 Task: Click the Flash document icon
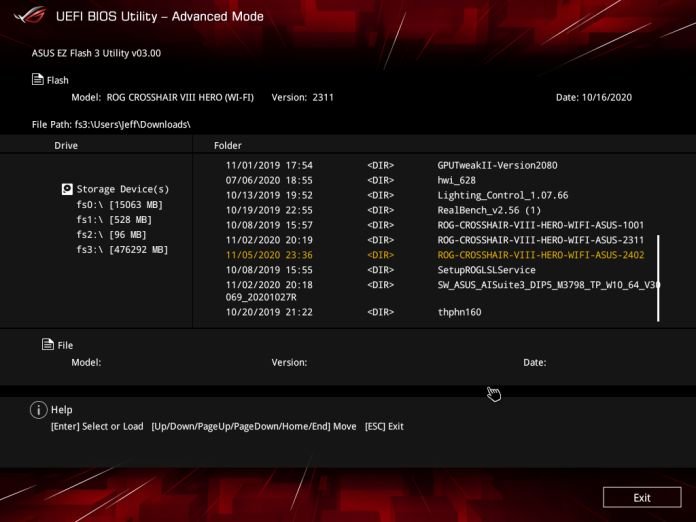[x=38, y=79]
